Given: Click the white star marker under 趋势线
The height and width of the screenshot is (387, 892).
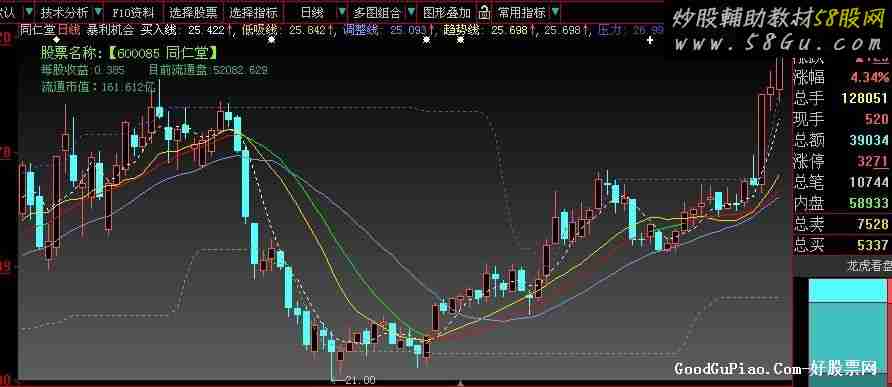Looking at the screenshot, I should tap(460, 40).
